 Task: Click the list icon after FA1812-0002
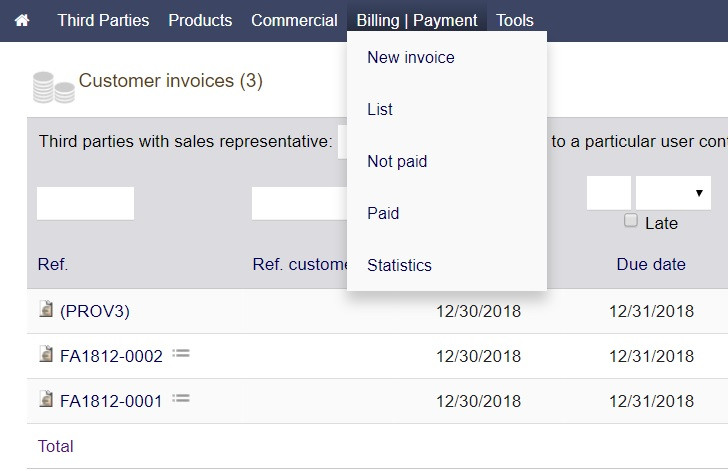point(181,353)
